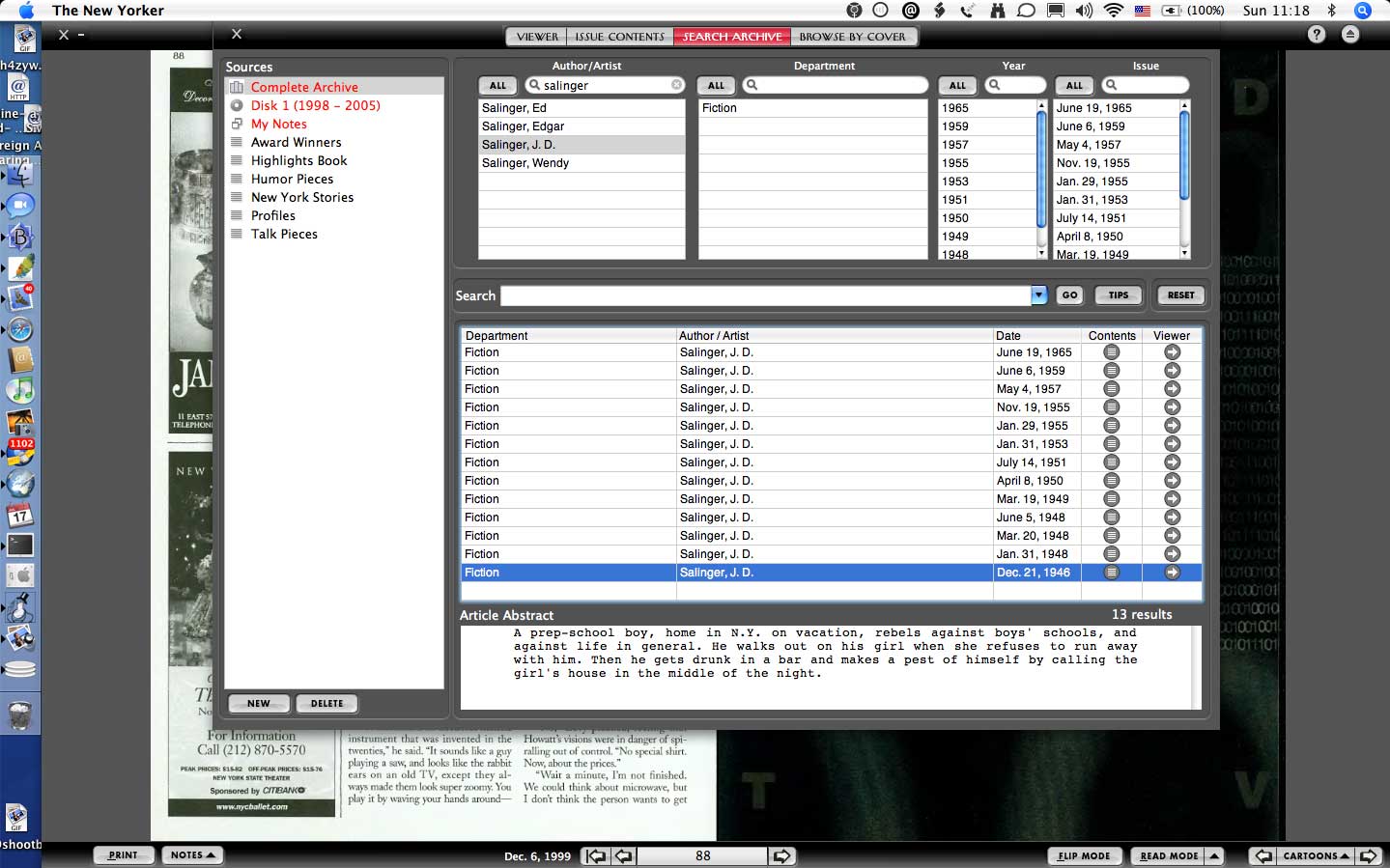Click the page number field showing 88

click(x=703, y=855)
